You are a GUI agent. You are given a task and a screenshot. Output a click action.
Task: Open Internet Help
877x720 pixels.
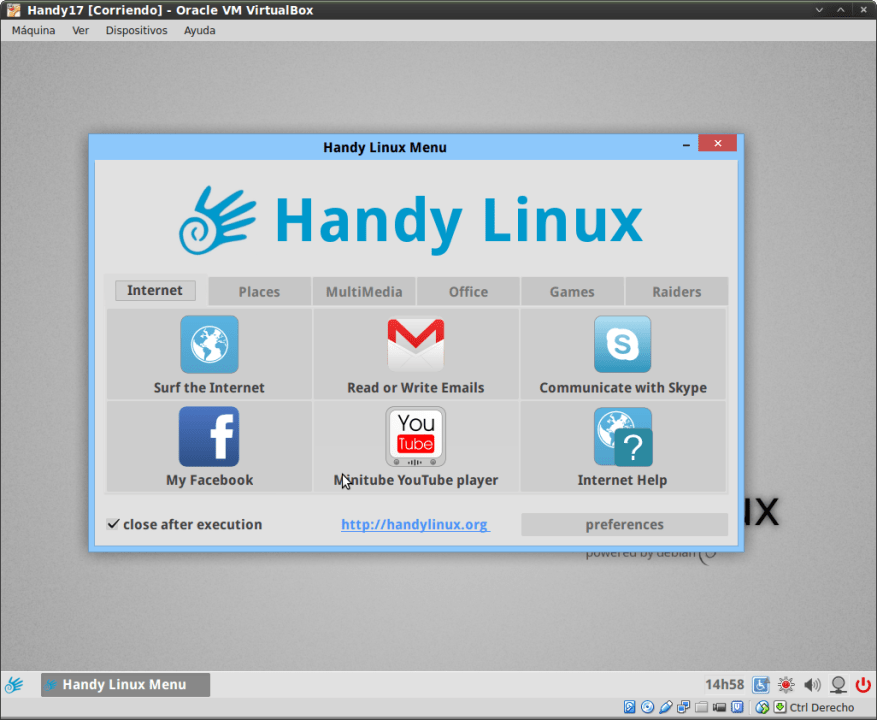coord(622,436)
